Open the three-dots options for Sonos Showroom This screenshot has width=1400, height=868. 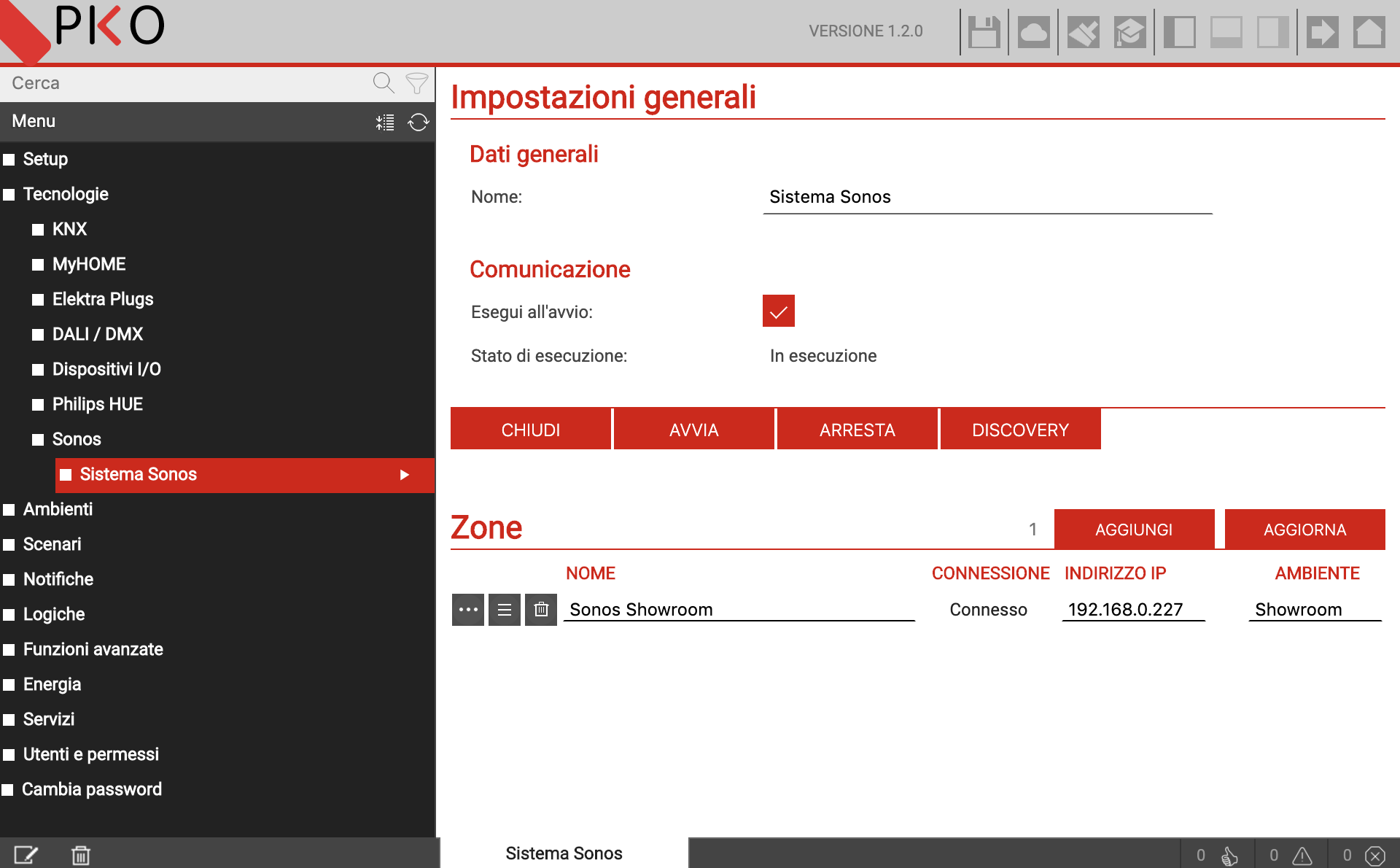coord(468,610)
